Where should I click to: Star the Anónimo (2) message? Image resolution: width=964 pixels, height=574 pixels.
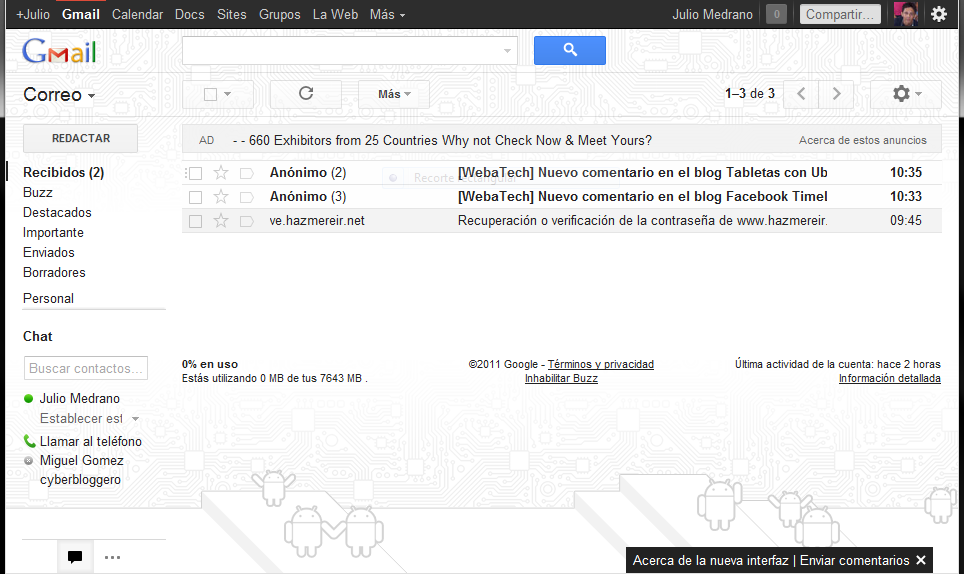click(x=221, y=173)
